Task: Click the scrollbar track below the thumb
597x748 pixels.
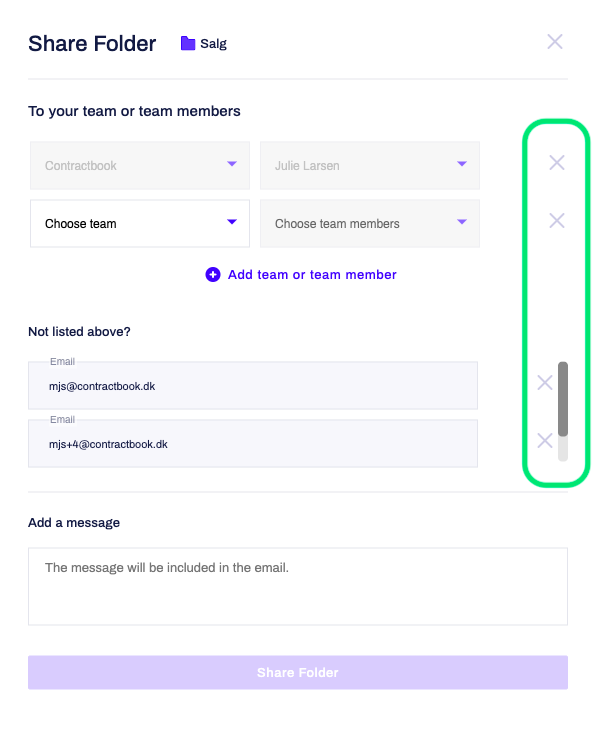Action: [563, 449]
